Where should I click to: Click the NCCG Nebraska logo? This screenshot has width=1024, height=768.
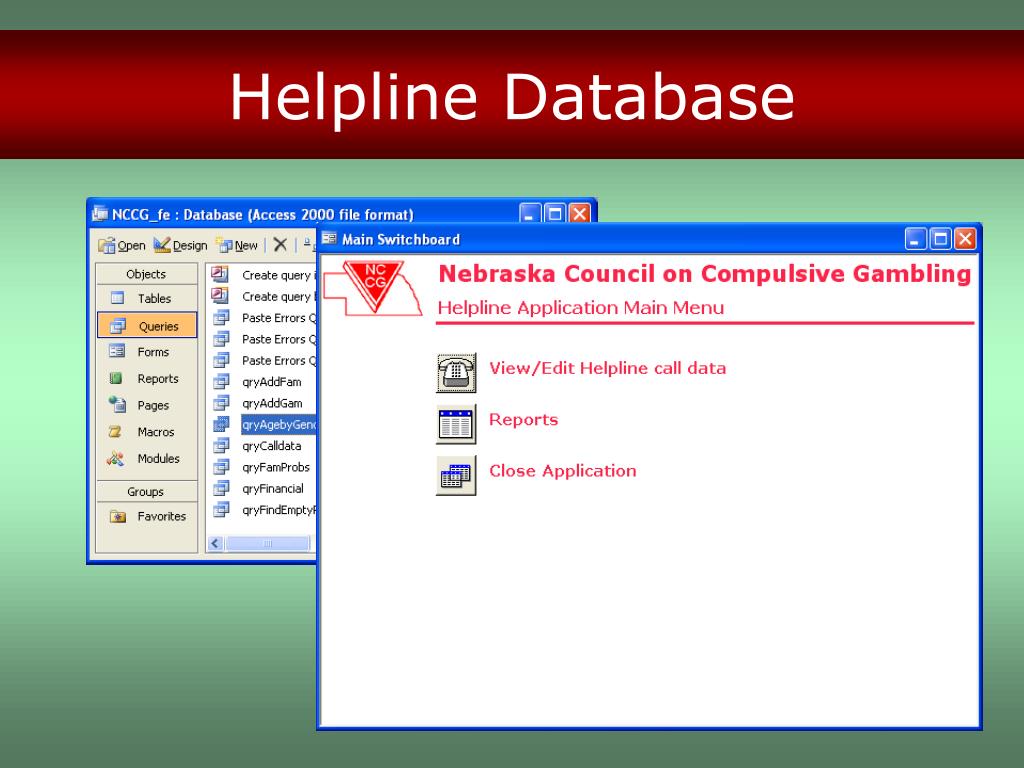(374, 288)
